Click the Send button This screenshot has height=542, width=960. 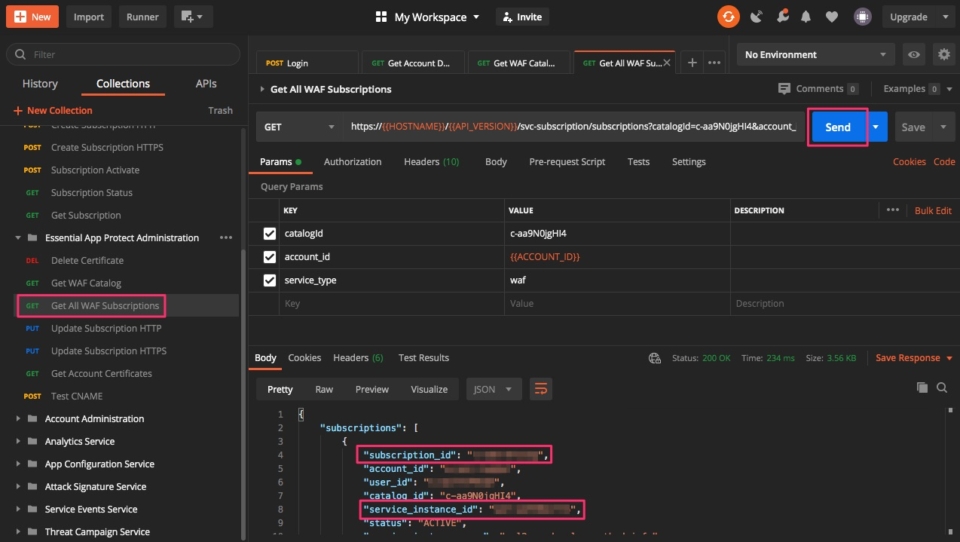(838, 127)
